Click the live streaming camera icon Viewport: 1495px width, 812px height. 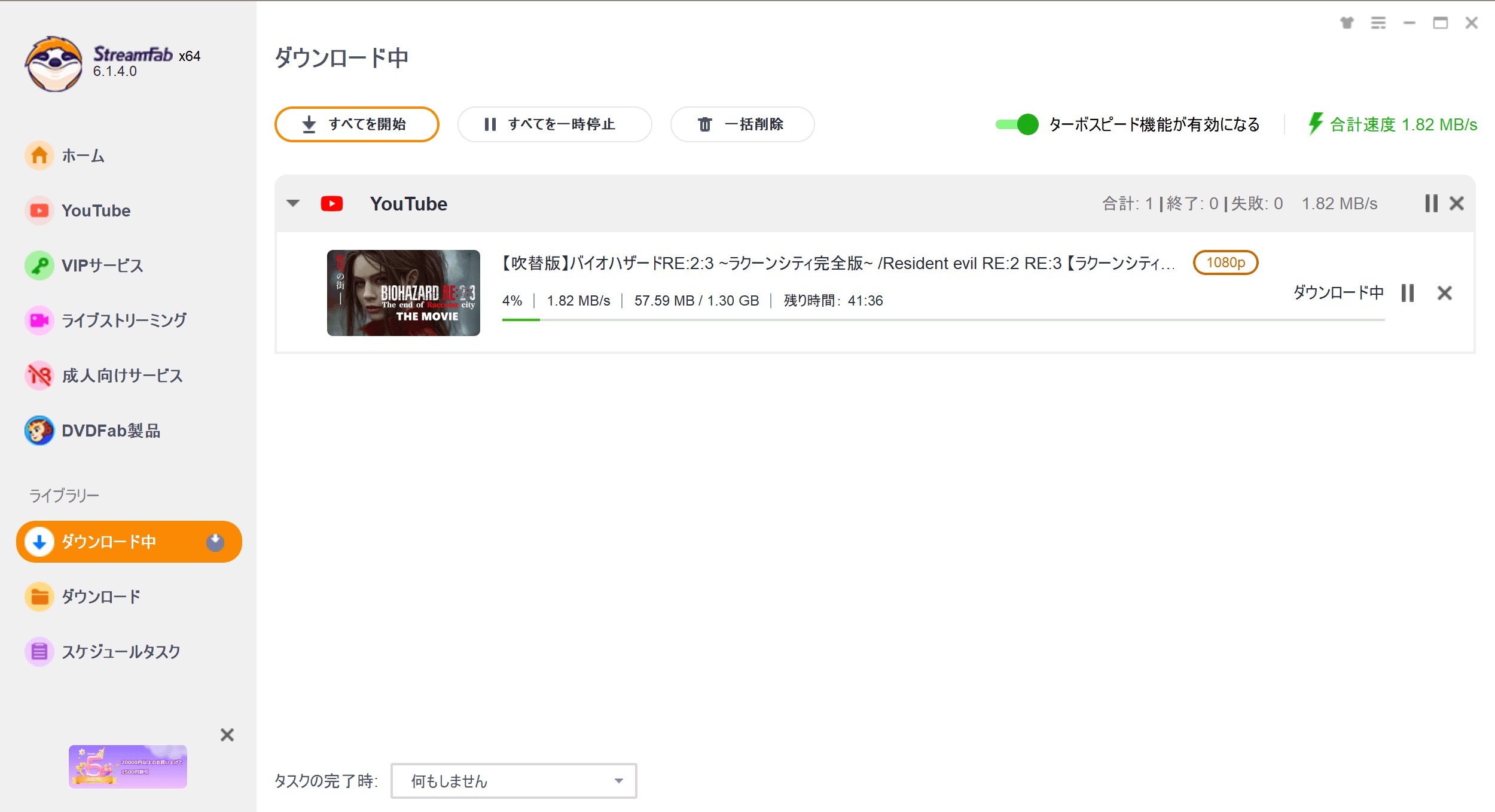[x=39, y=320]
